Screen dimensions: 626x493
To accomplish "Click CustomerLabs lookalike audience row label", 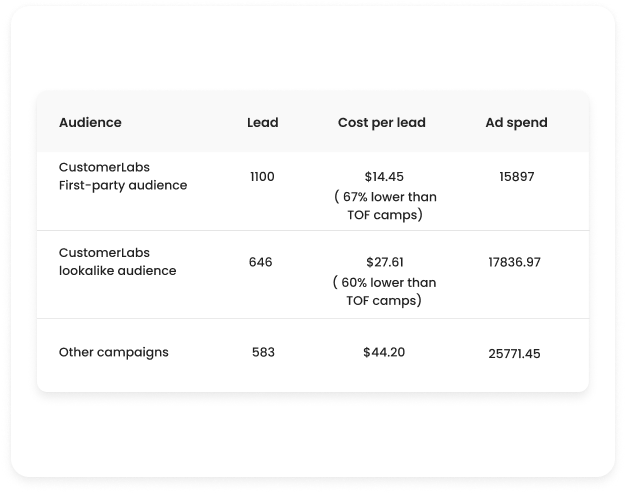I will coord(117,261).
